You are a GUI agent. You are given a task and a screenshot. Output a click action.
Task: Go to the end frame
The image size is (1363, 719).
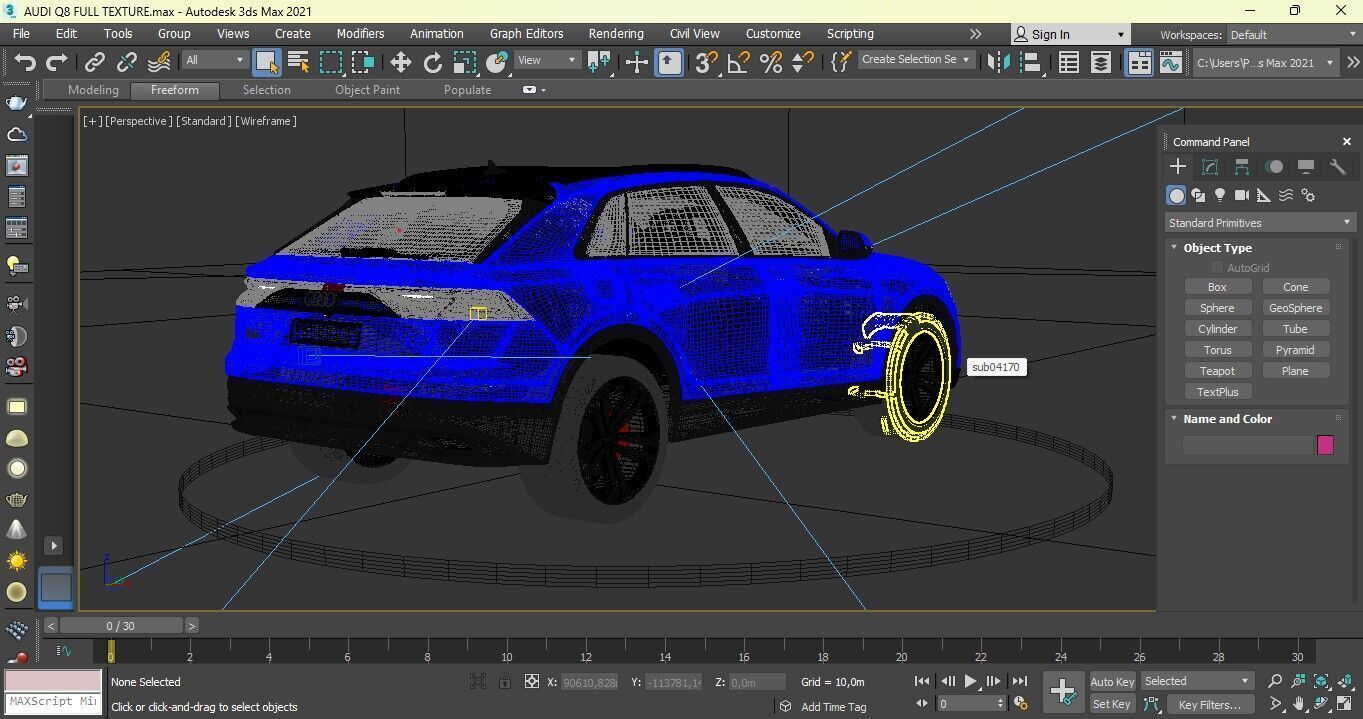[x=1019, y=681]
